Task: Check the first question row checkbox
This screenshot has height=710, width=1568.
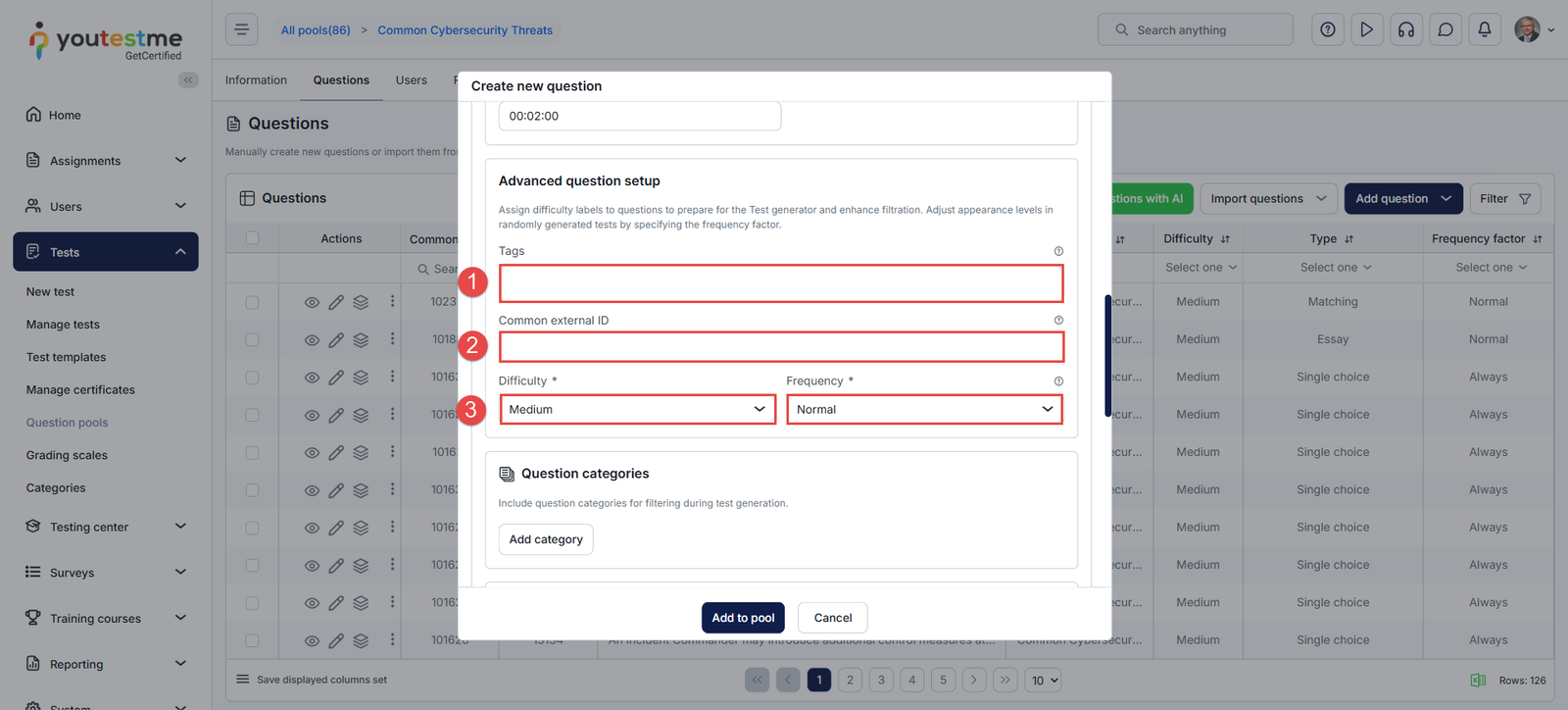Action: point(253,302)
